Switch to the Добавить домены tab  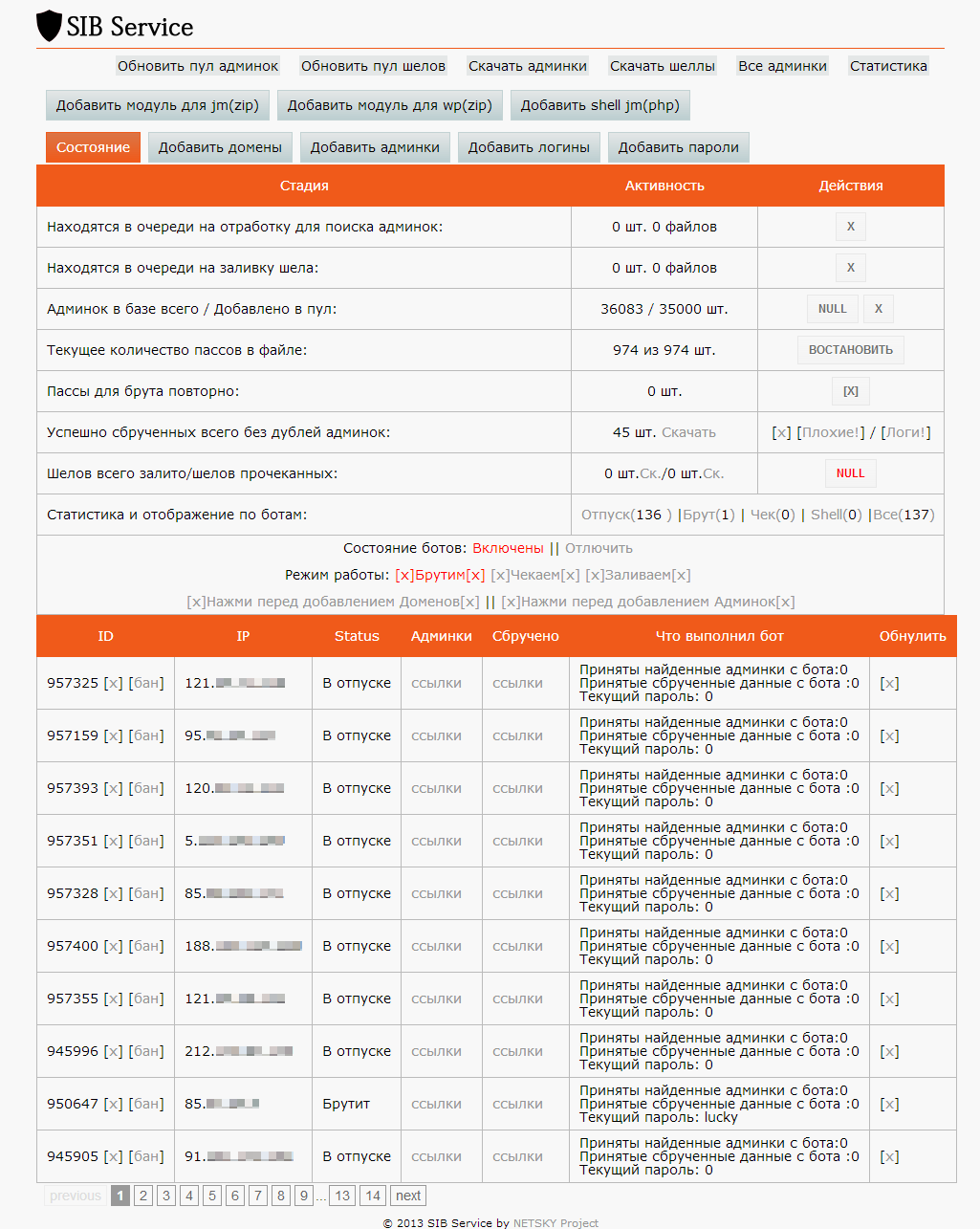pyautogui.click(x=220, y=147)
